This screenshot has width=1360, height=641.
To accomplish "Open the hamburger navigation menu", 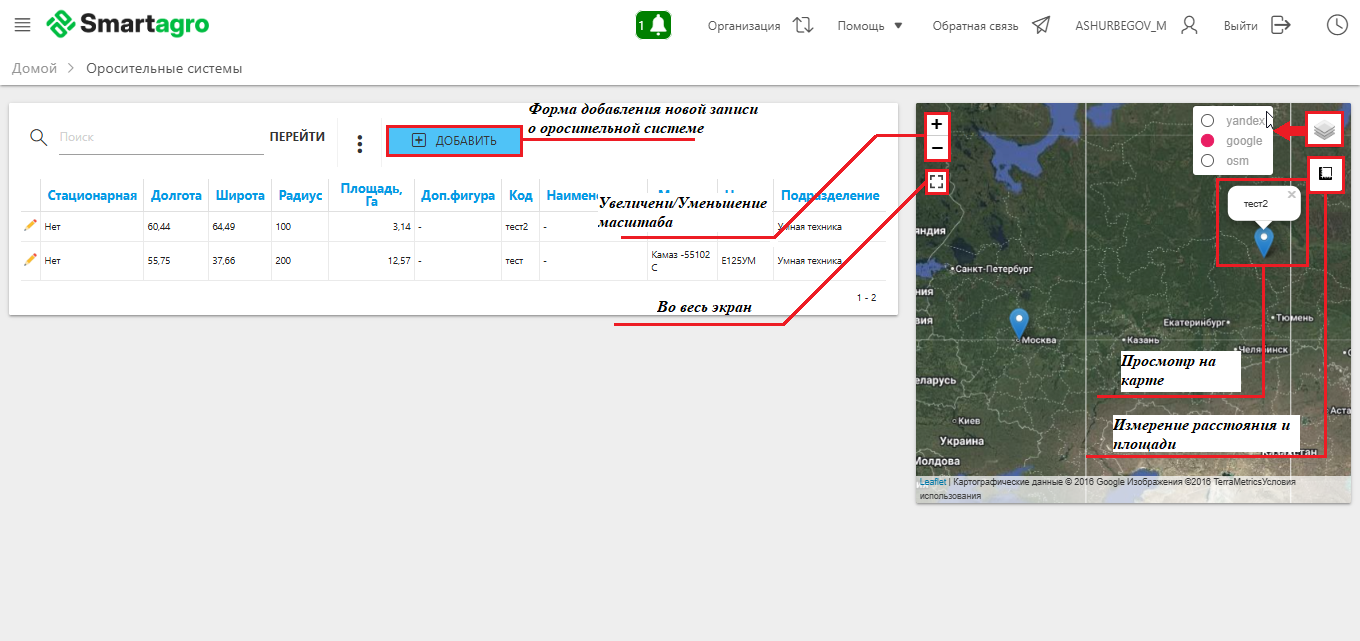I will pyautogui.click(x=22, y=25).
